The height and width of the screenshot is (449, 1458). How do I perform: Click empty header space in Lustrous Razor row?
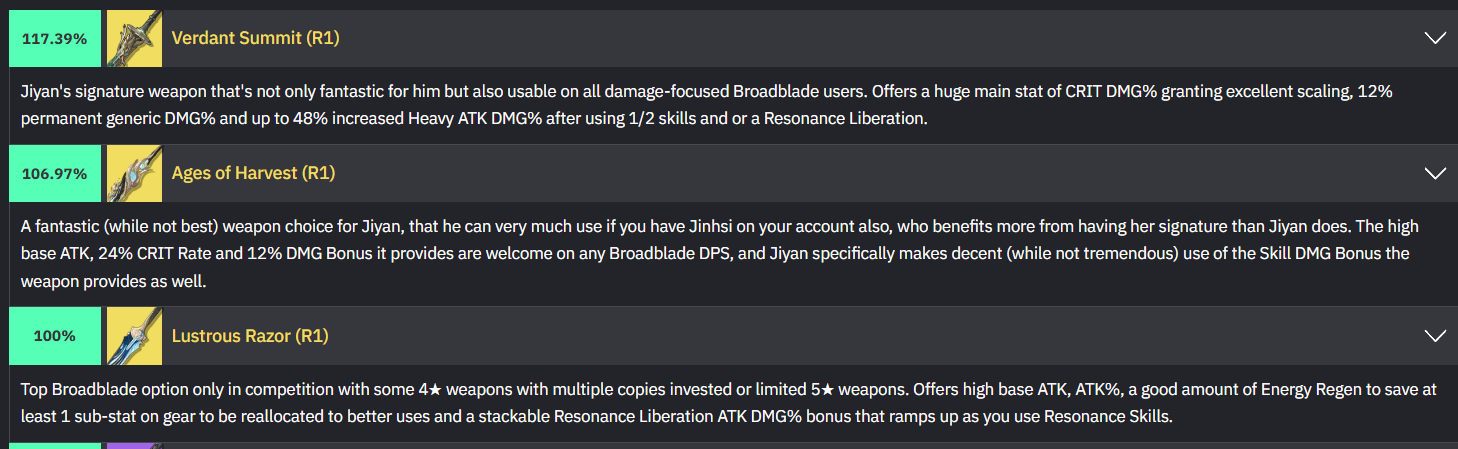coord(880,335)
